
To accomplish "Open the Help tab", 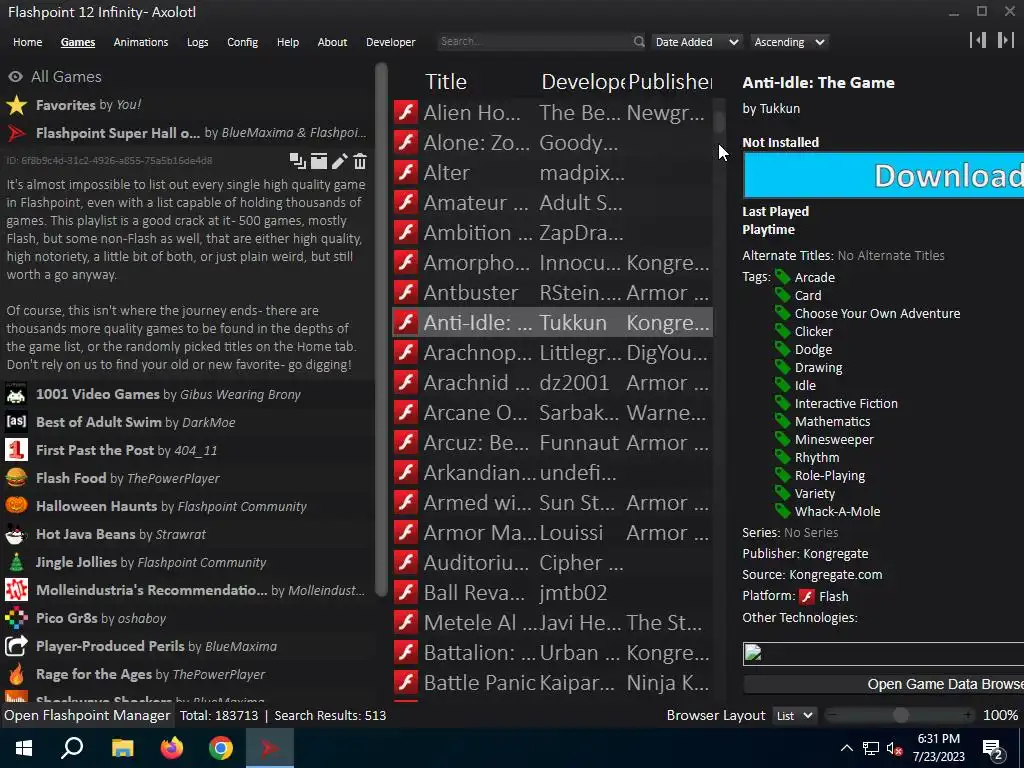I will pyautogui.click(x=287, y=42).
